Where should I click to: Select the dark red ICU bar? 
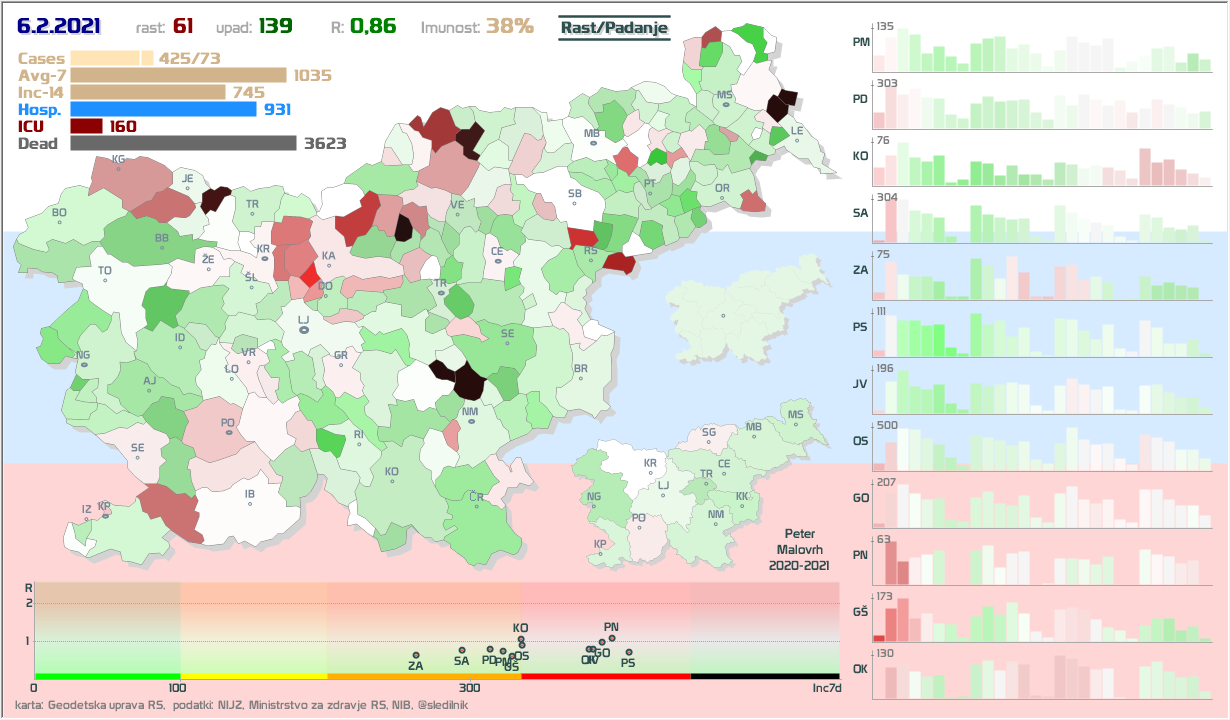(x=86, y=126)
